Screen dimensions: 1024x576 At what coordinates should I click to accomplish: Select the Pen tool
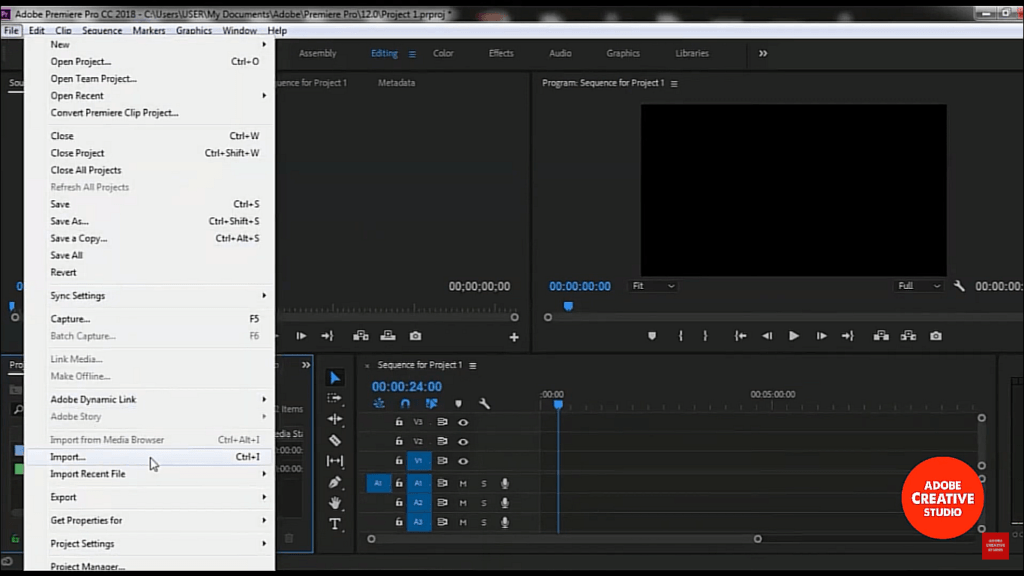(x=334, y=483)
